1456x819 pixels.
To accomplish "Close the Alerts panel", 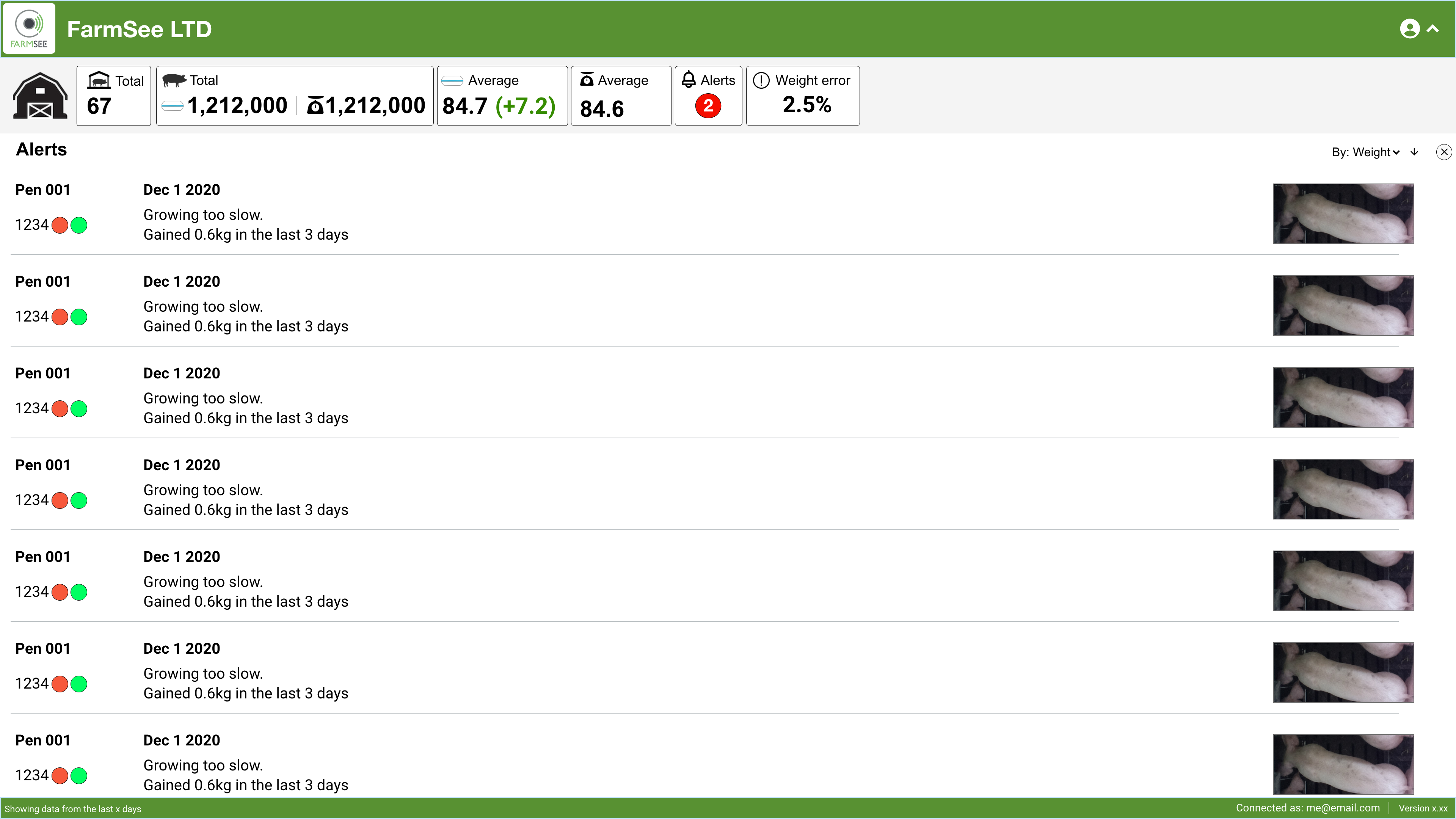I will click(x=1443, y=152).
